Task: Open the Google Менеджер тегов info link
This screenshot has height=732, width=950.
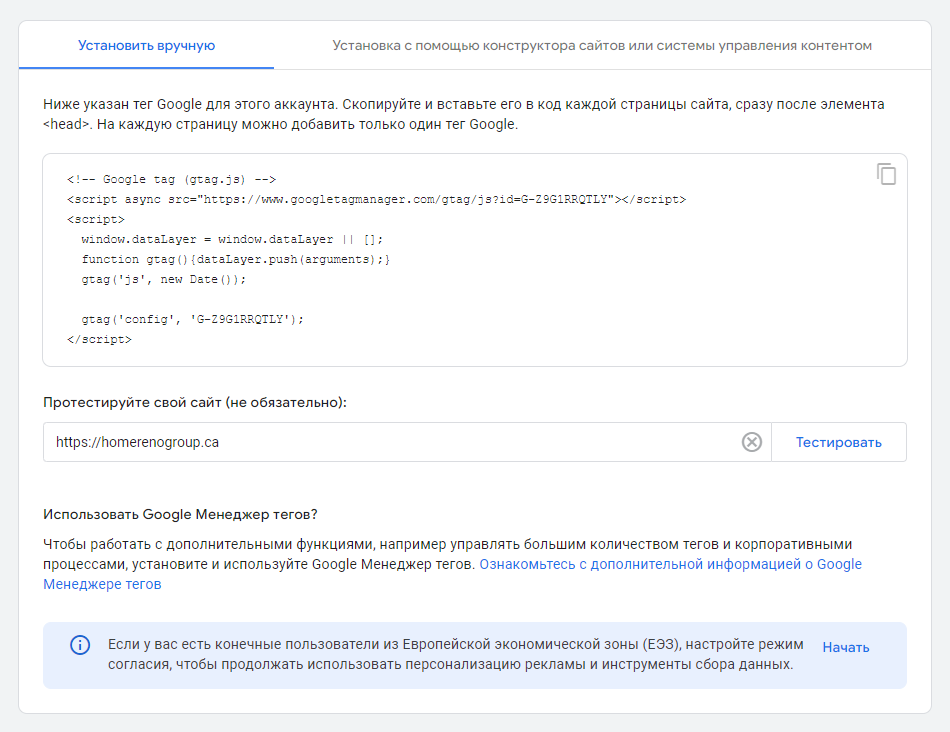Action: pyautogui.click(x=670, y=564)
